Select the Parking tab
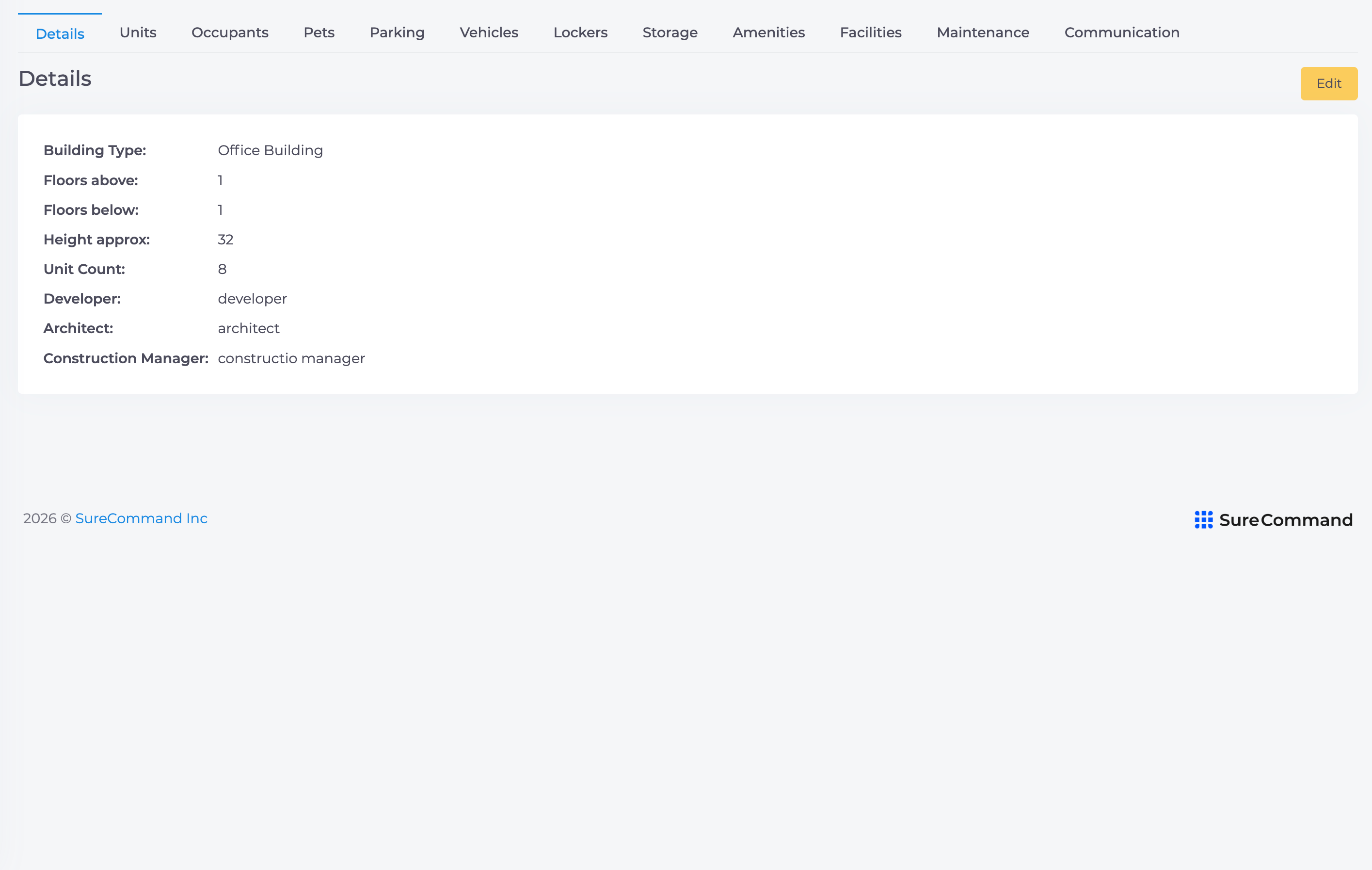 (397, 32)
